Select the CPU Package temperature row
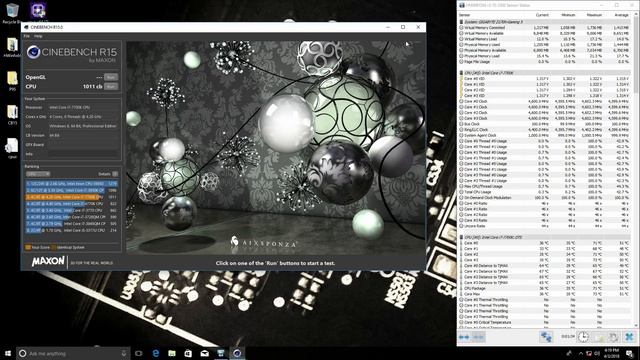This screenshot has width=640, height=360. (x=545, y=288)
